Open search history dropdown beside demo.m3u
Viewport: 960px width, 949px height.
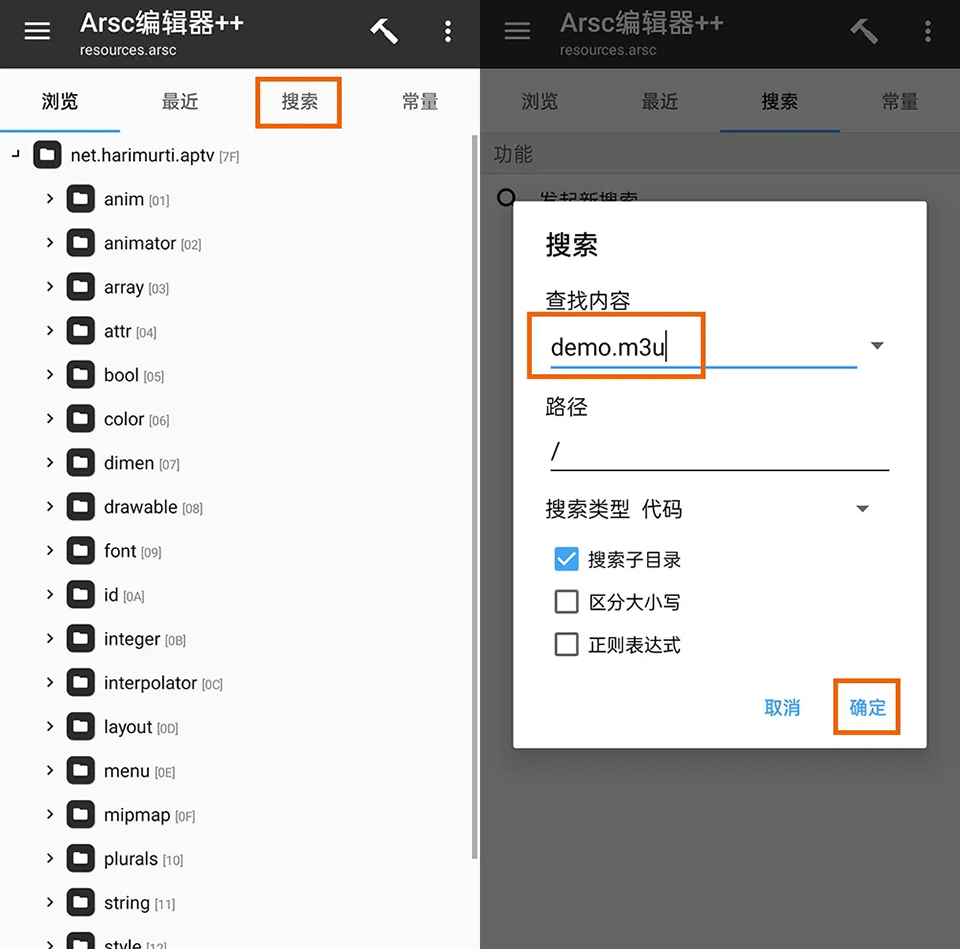pos(877,346)
